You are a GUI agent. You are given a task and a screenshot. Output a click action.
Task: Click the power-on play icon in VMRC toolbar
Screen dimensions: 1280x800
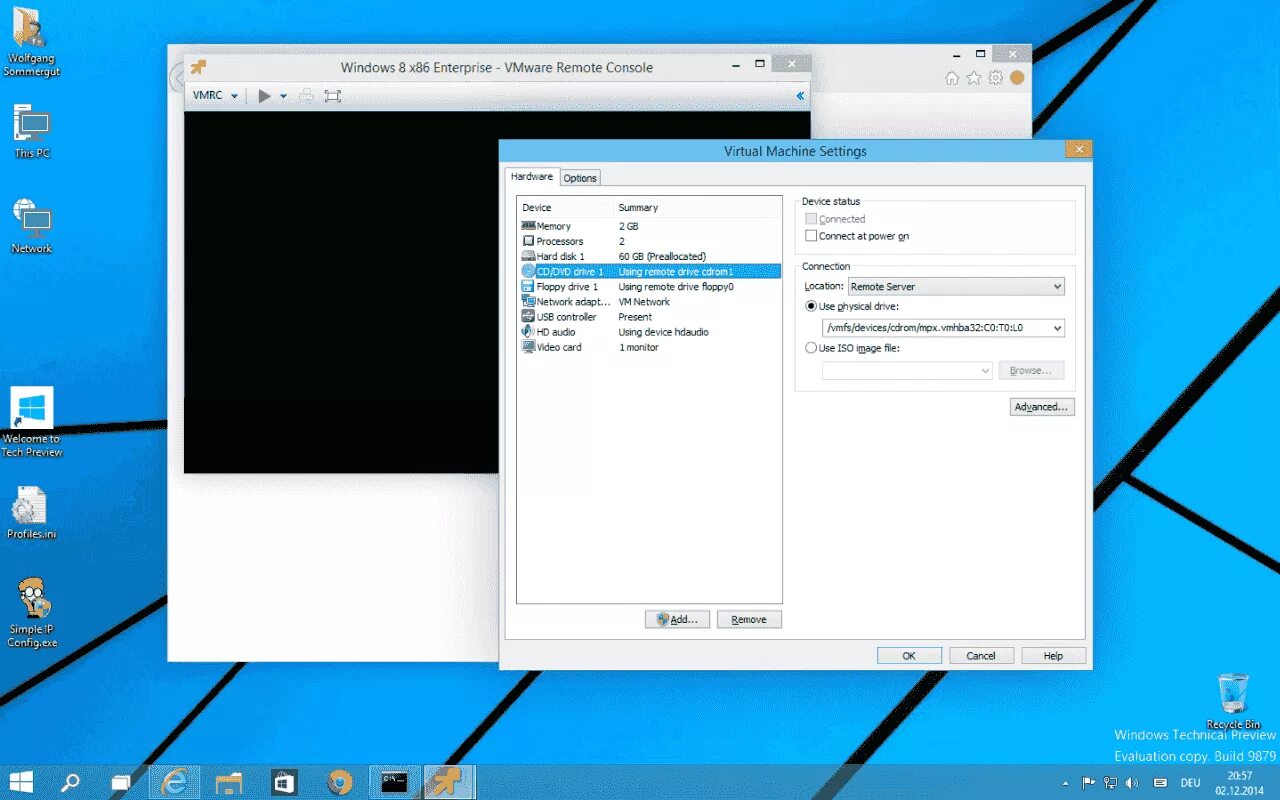pos(264,96)
